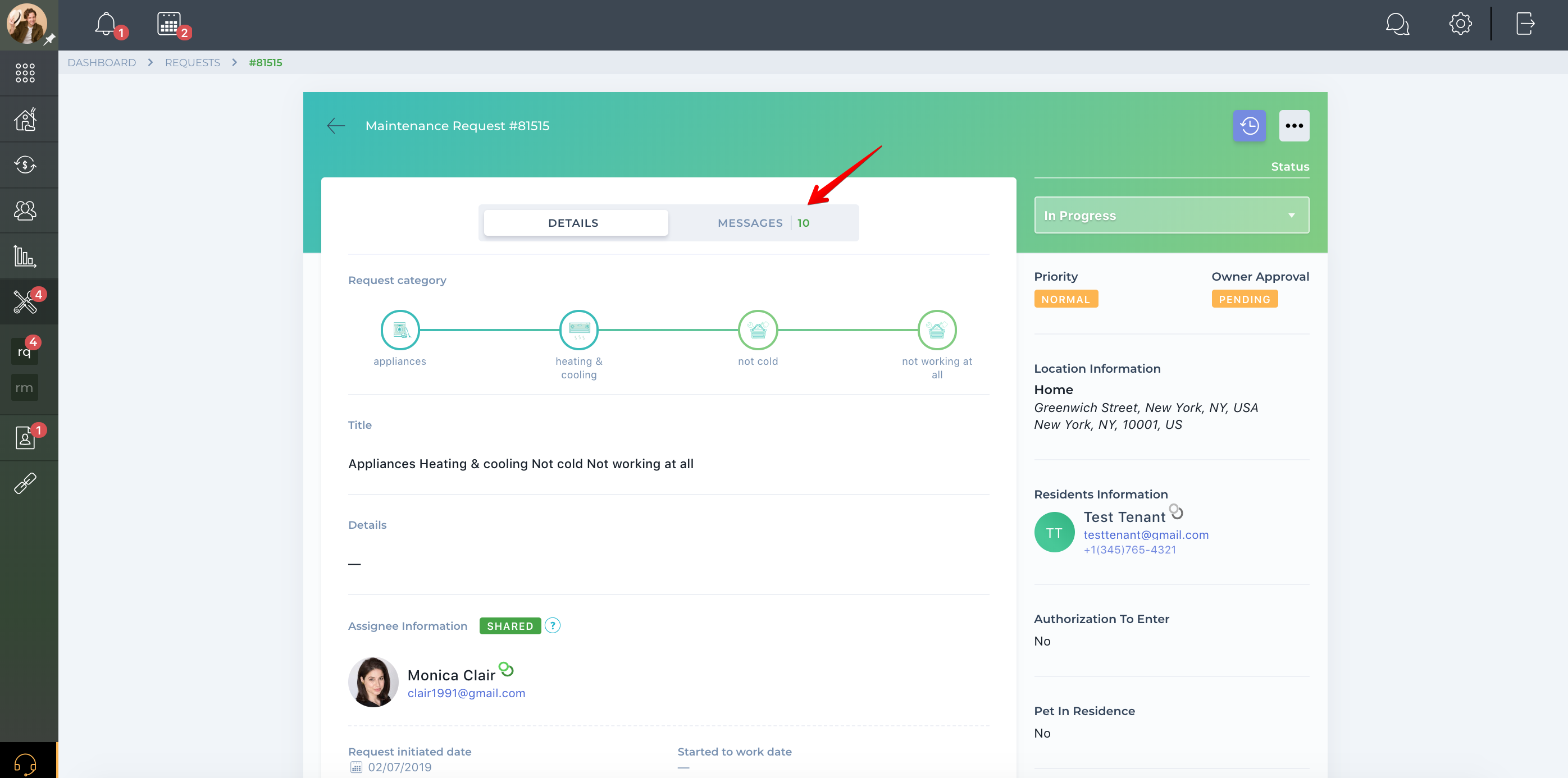
Task: Click the link icon beside Test Tenant
Action: 1176,511
